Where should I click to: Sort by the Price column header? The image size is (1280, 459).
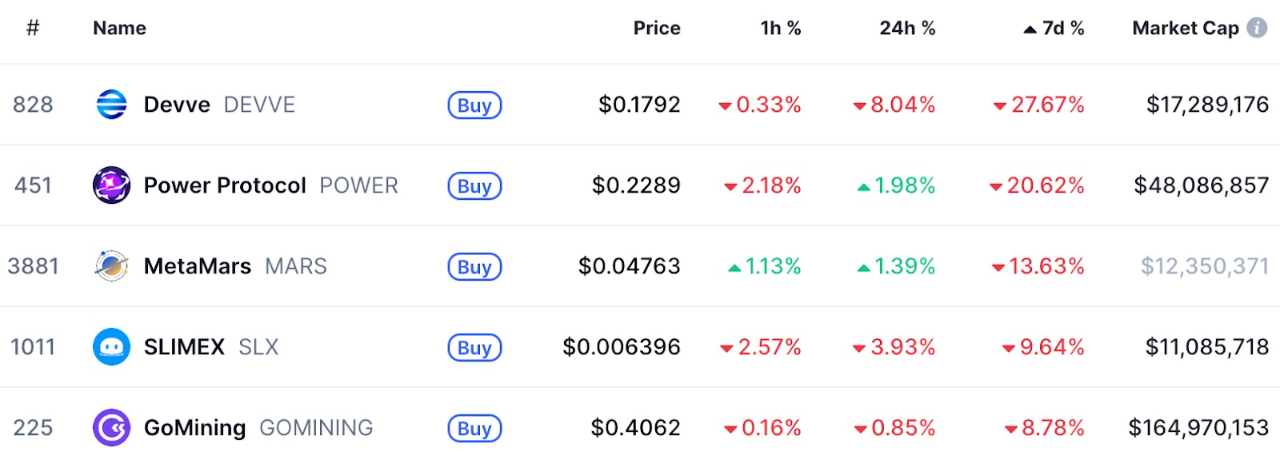(656, 28)
